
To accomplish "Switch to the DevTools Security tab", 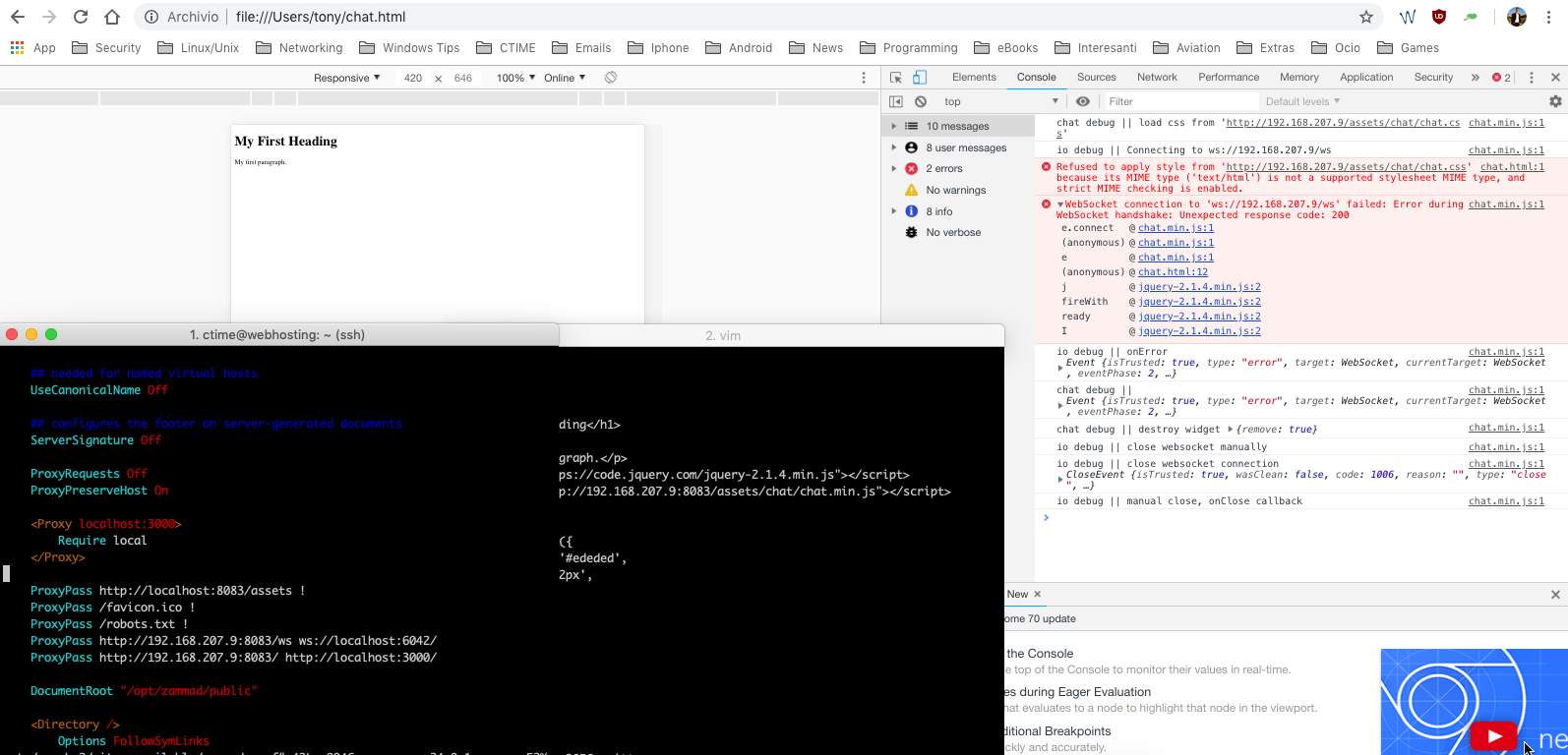I will (1433, 78).
